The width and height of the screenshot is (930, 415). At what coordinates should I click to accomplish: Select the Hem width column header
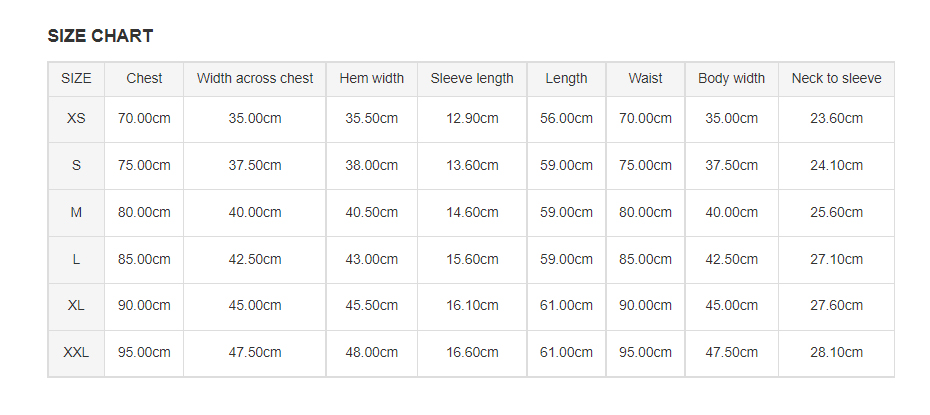372,78
